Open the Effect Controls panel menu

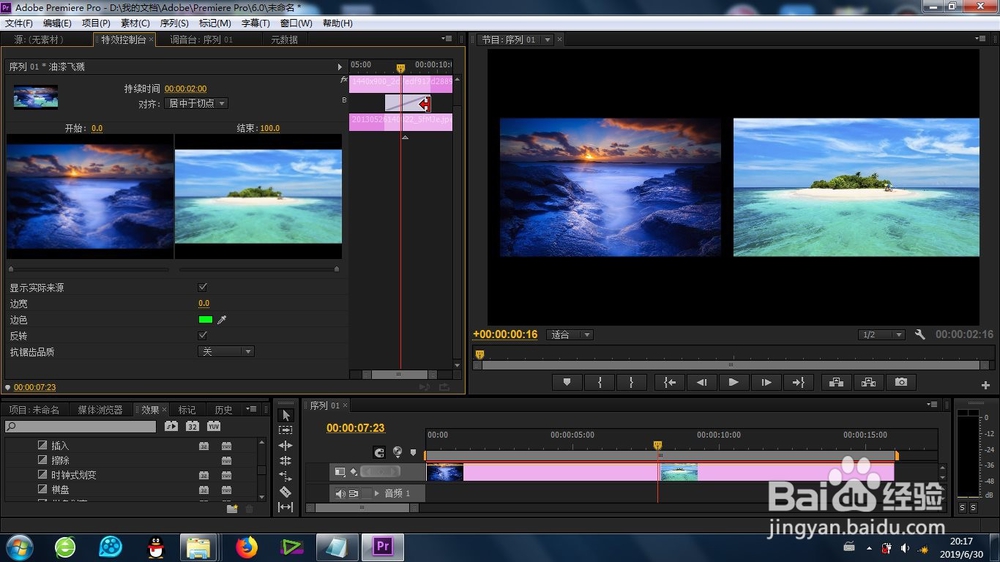click(447, 39)
